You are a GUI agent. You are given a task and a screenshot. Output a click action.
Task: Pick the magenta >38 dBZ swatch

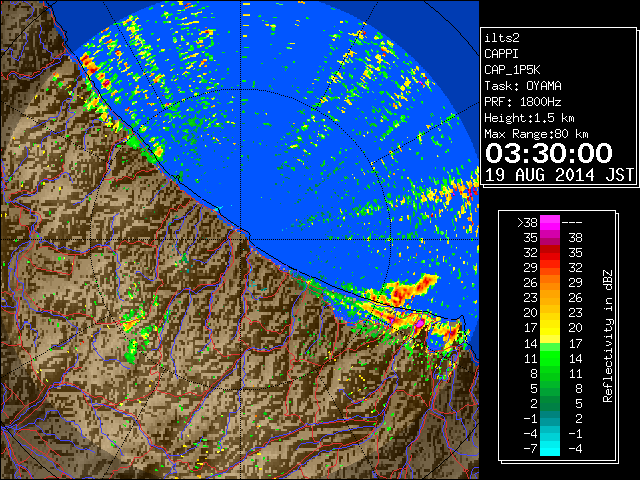pos(550,223)
